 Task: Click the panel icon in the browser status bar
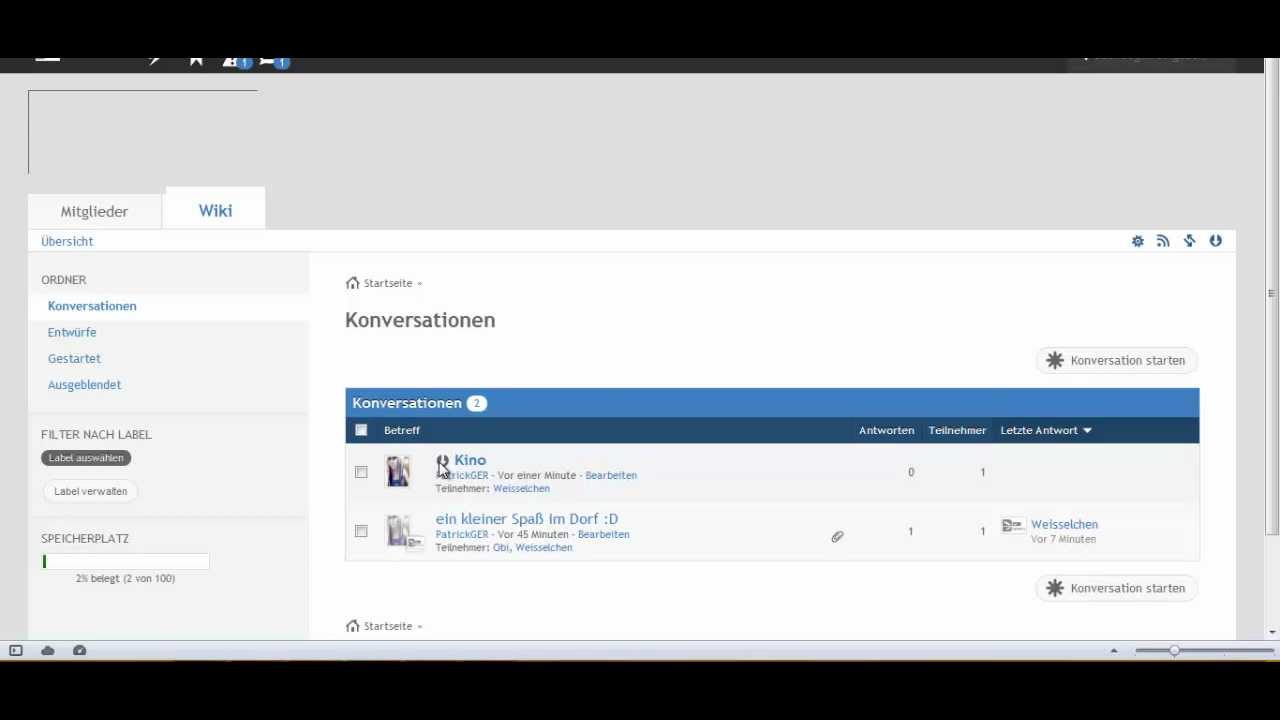pos(16,651)
